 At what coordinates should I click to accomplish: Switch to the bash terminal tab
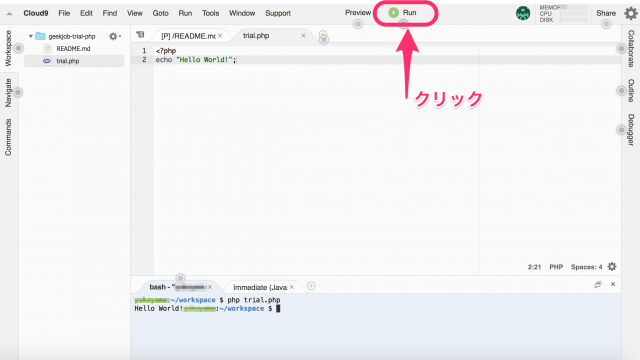coord(177,287)
